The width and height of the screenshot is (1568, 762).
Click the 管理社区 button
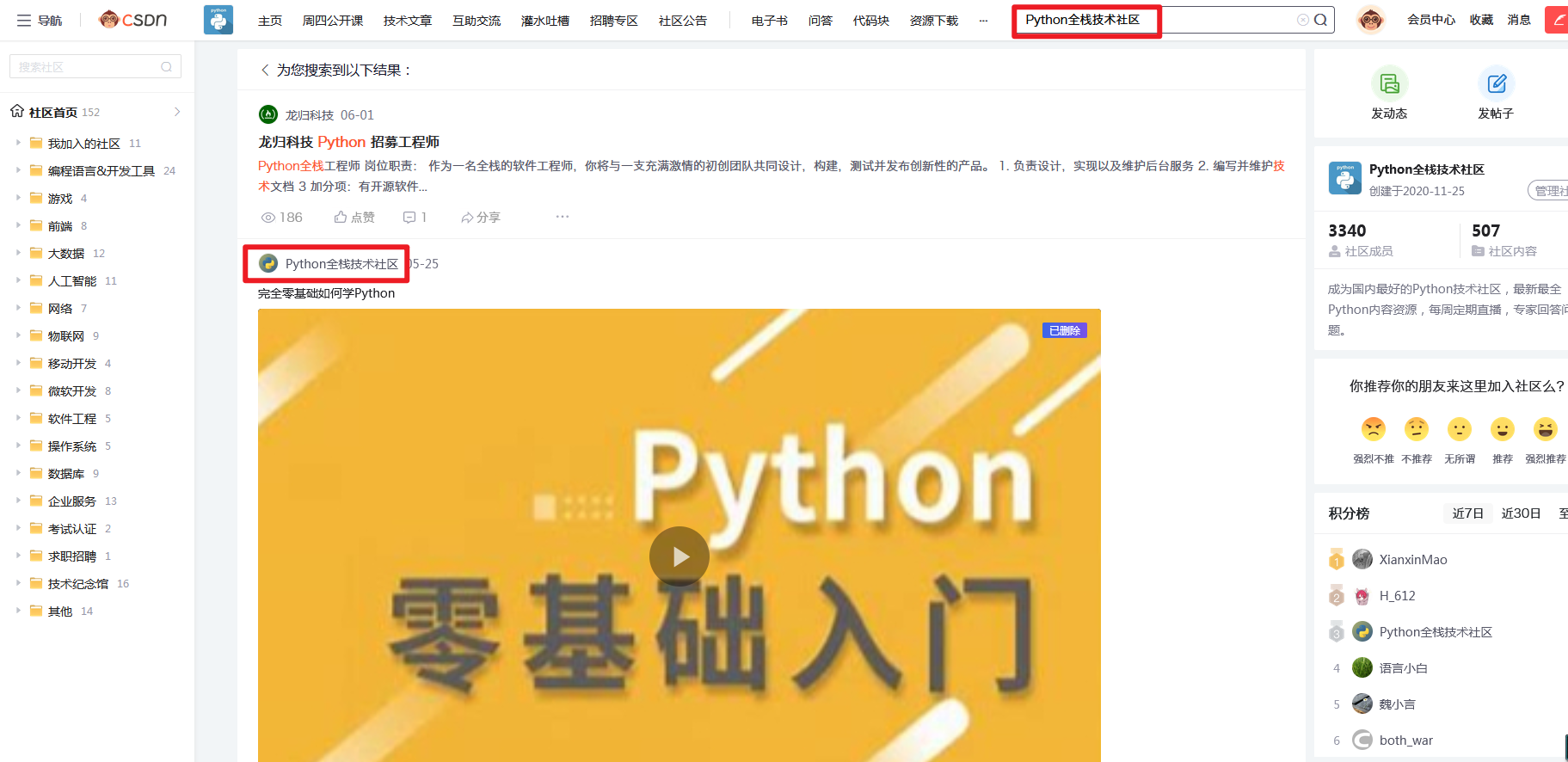coord(1548,191)
